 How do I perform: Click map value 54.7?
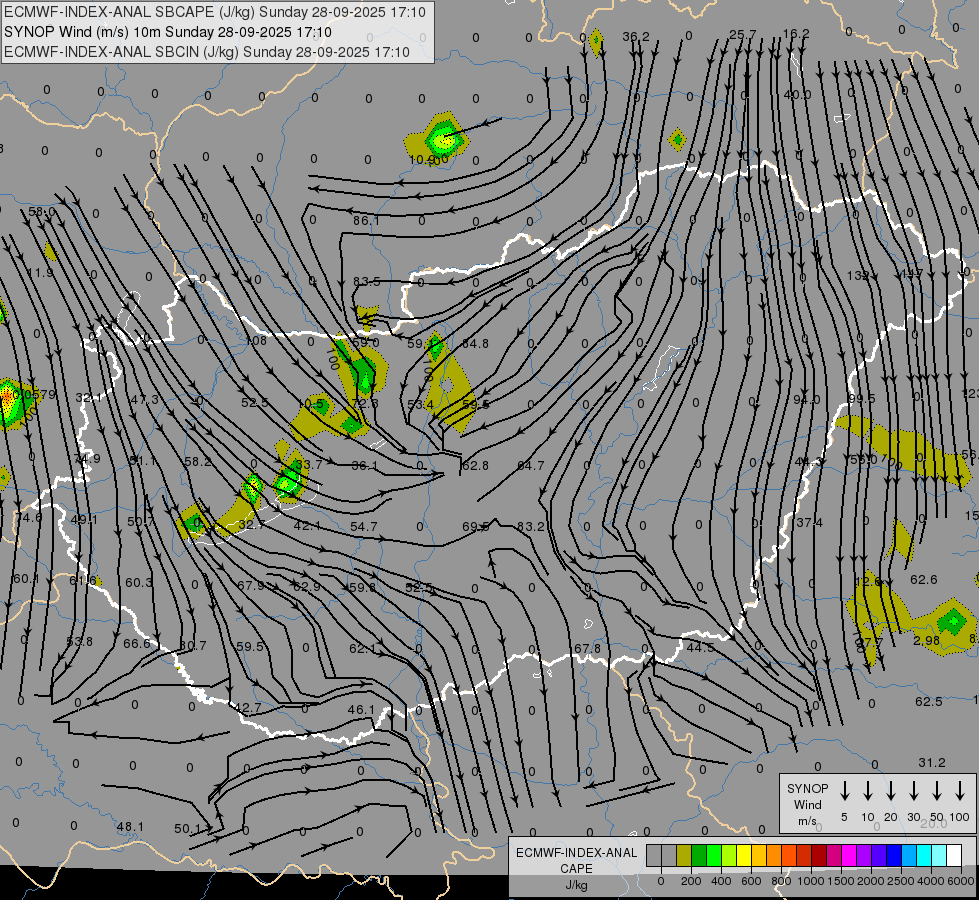click(363, 527)
